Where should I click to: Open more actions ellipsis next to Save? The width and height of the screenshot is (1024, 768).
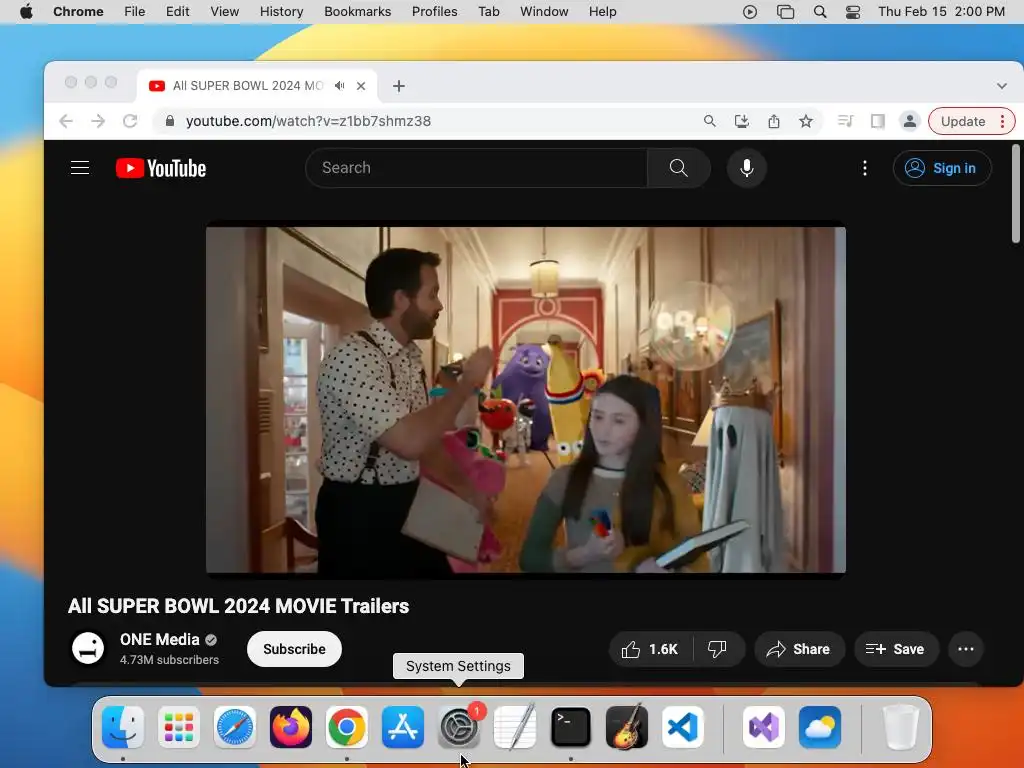point(965,649)
